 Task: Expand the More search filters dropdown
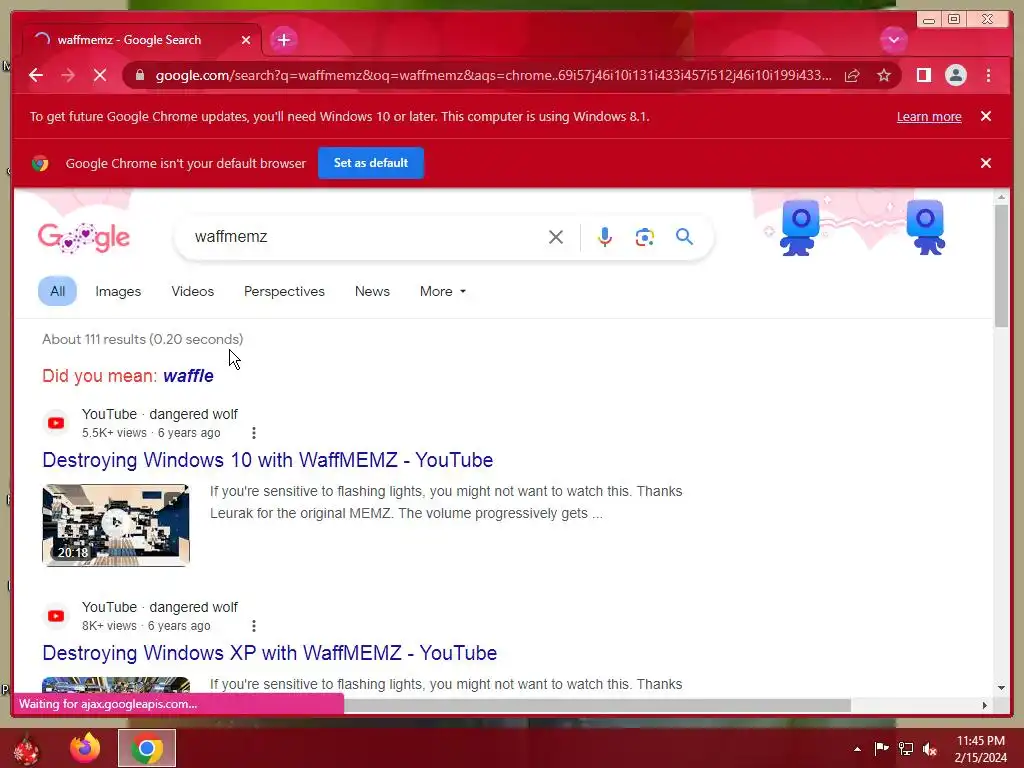443,291
